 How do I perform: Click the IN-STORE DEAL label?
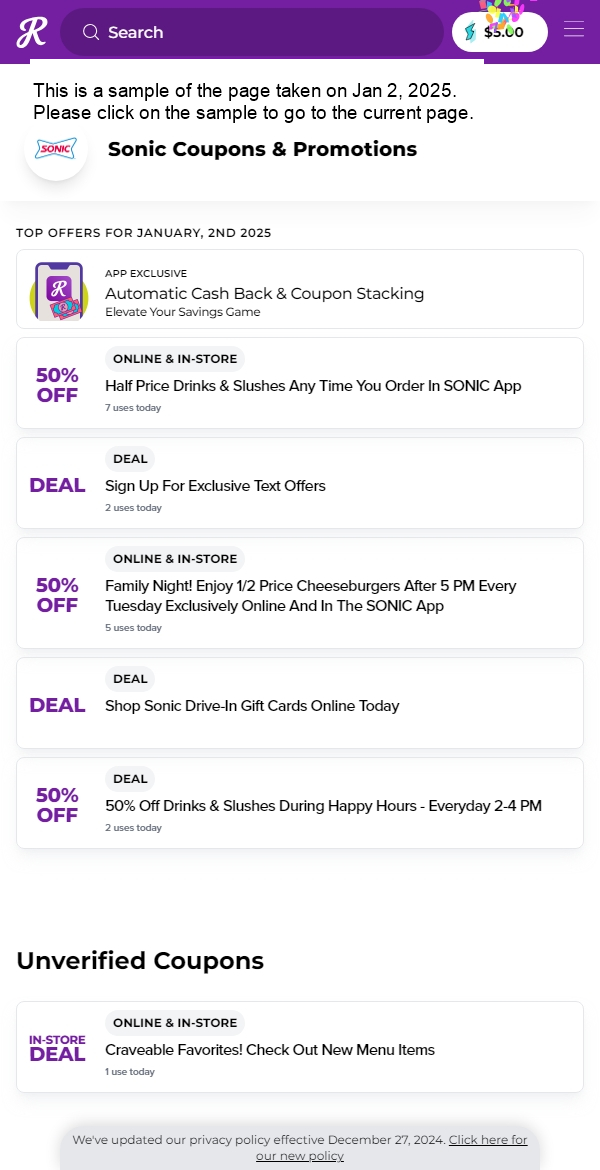[57, 1048]
